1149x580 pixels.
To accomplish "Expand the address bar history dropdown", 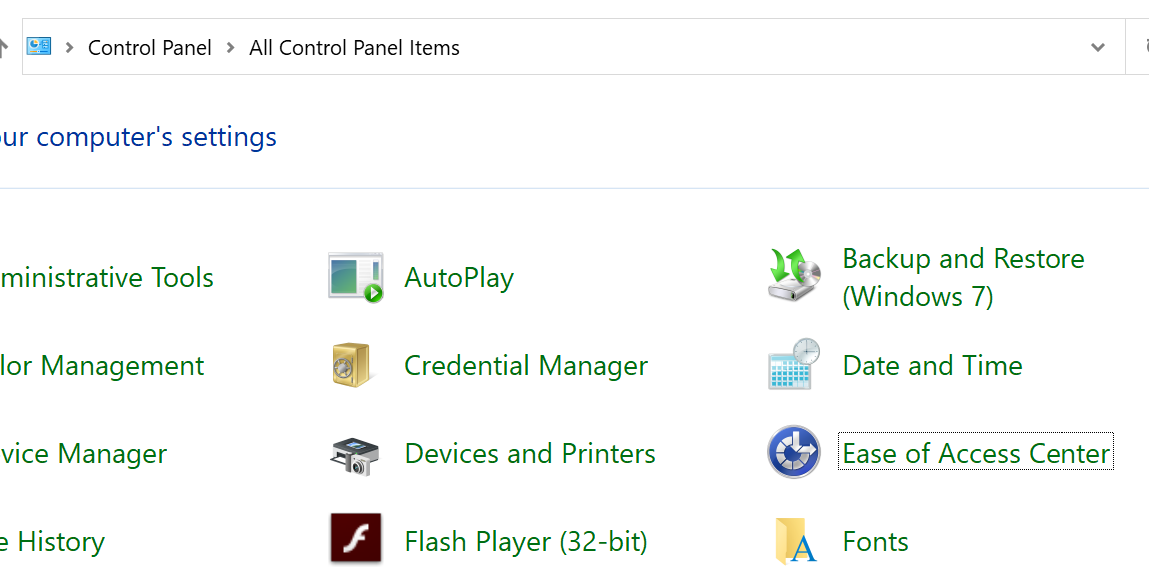I will pyautogui.click(x=1098, y=47).
